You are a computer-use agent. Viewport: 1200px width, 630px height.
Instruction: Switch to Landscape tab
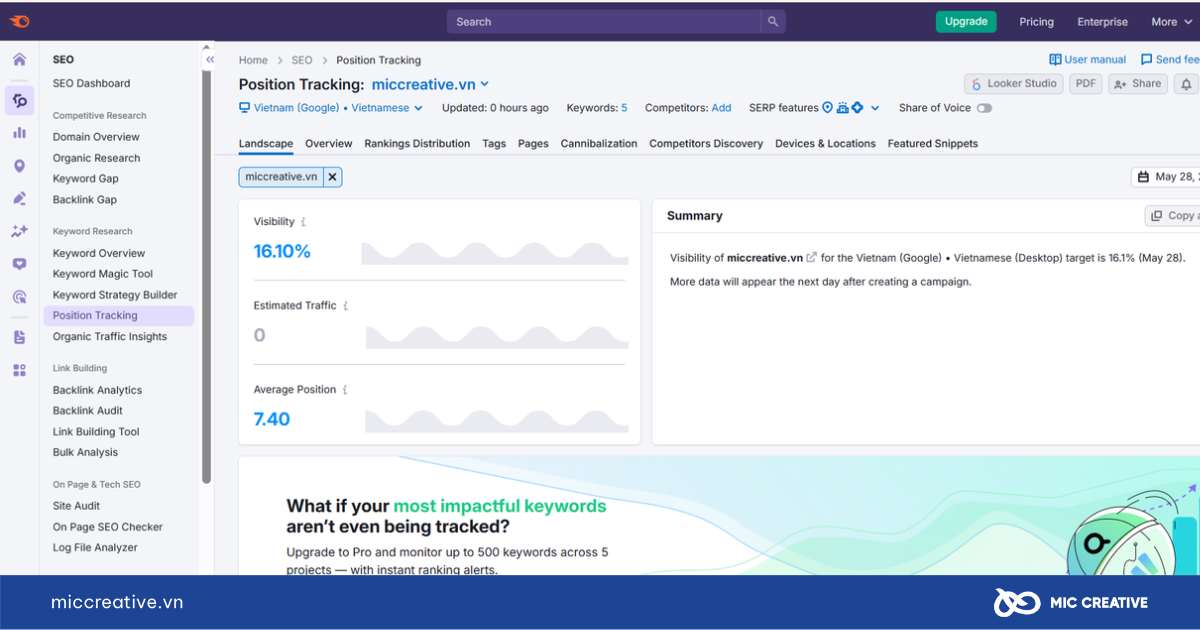(x=266, y=144)
